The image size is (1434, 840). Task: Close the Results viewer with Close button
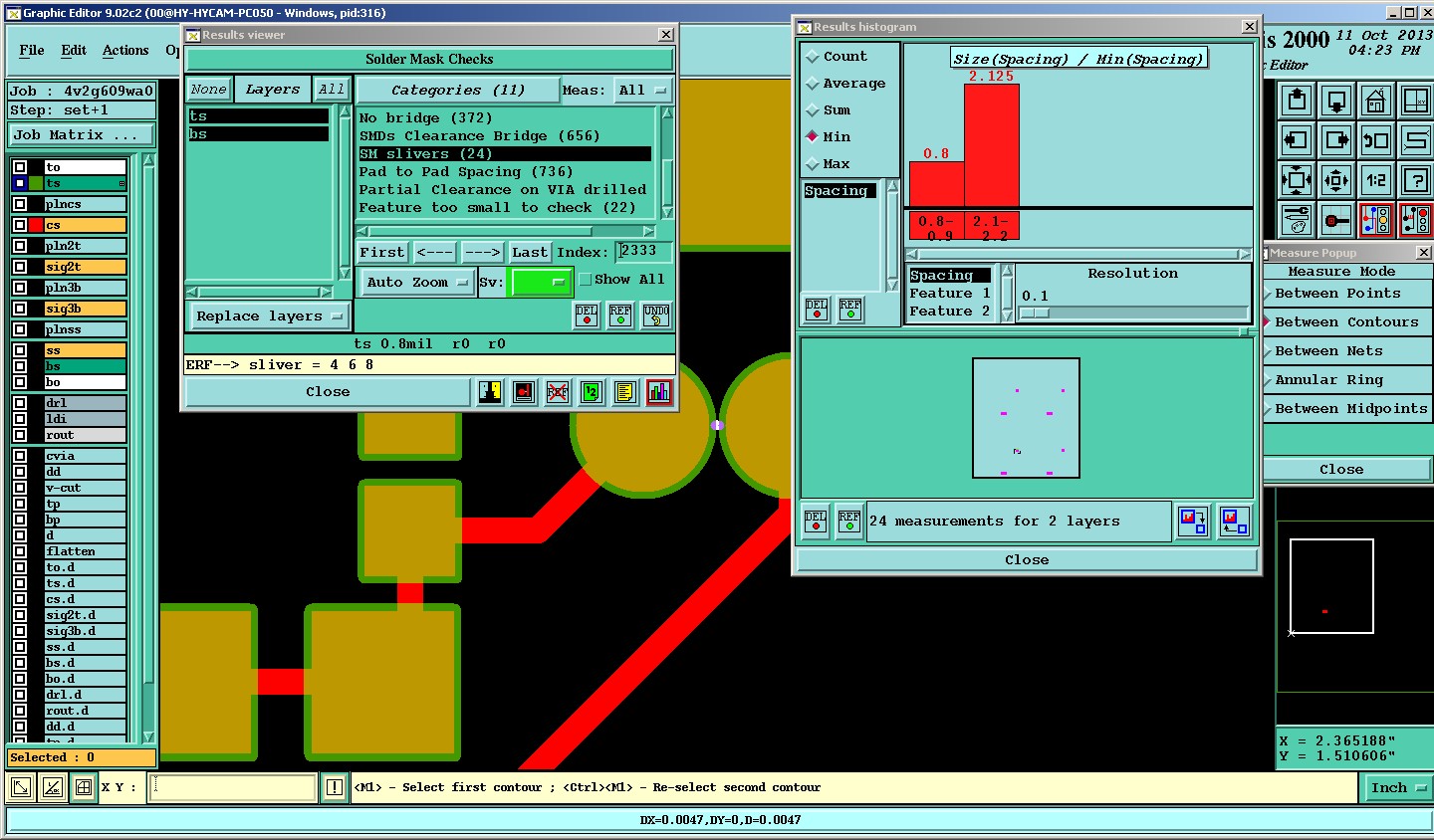328,392
